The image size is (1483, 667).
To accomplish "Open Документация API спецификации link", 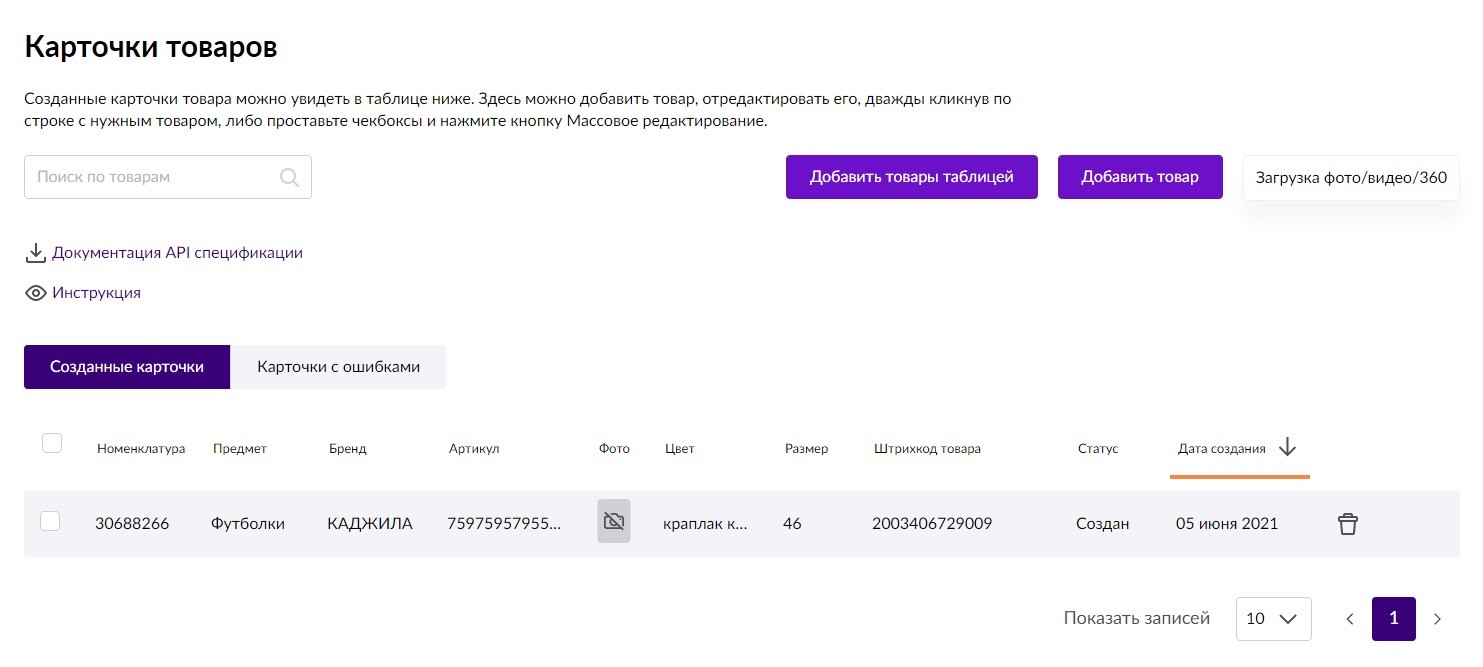I will click(177, 253).
